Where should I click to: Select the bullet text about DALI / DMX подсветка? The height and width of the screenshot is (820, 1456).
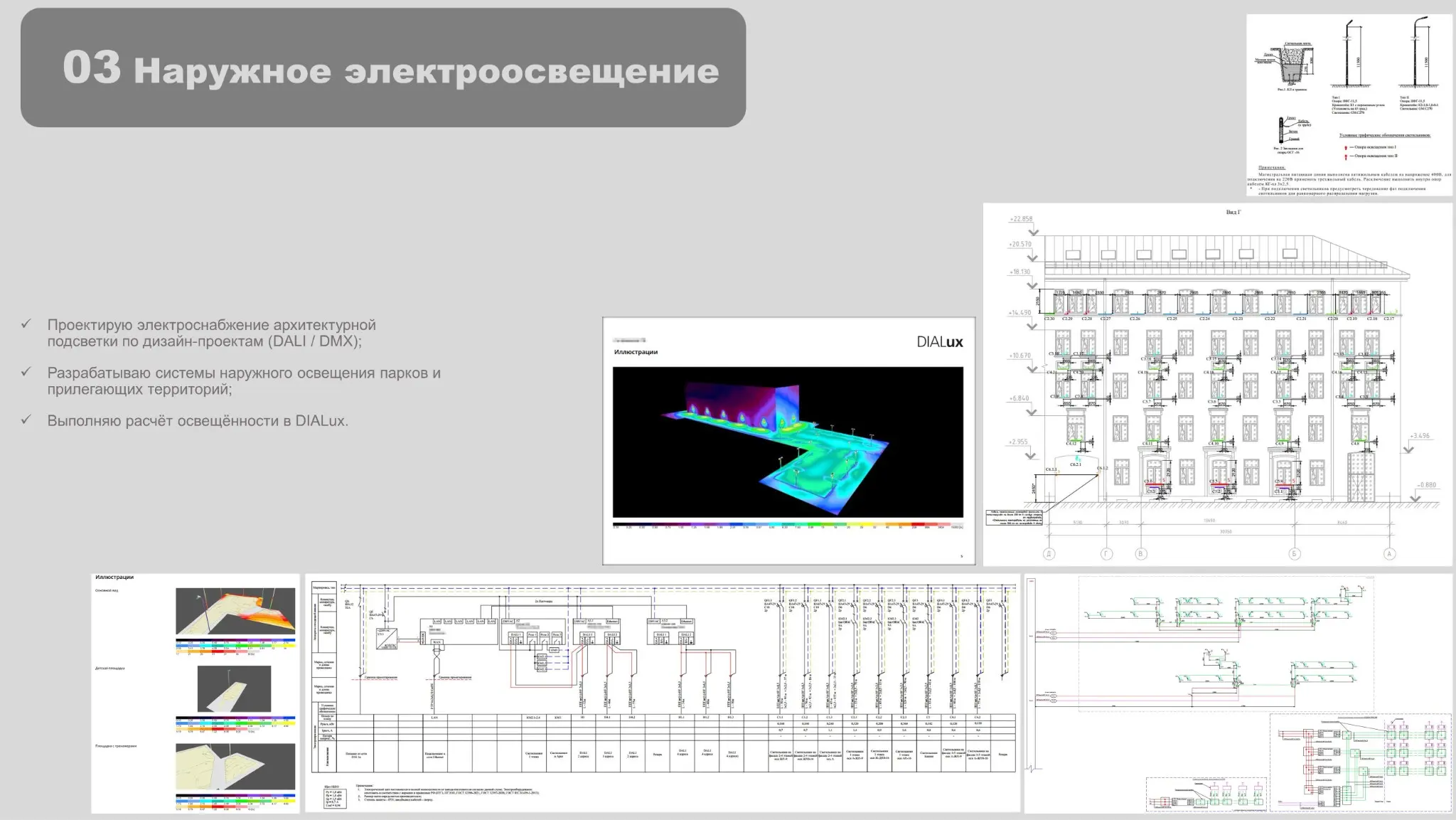211,333
